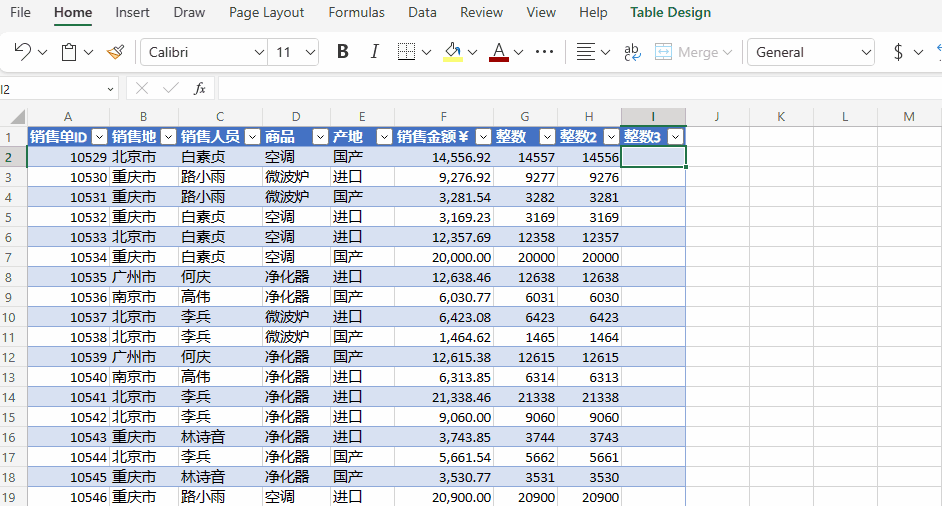Open filter for 销售人员 column
This screenshot has height=506, width=942.
pos(252,137)
